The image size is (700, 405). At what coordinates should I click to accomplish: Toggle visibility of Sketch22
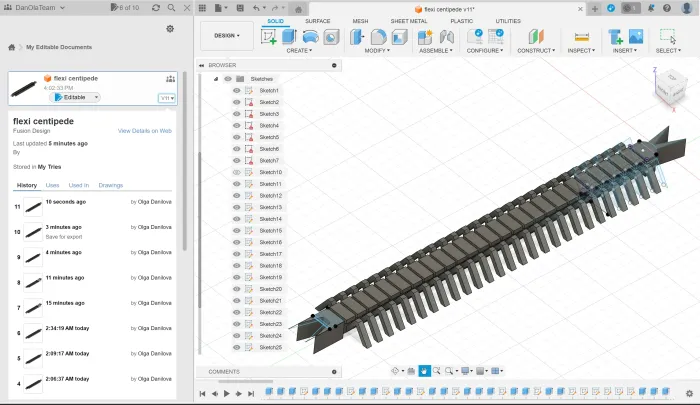tap(237, 312)
